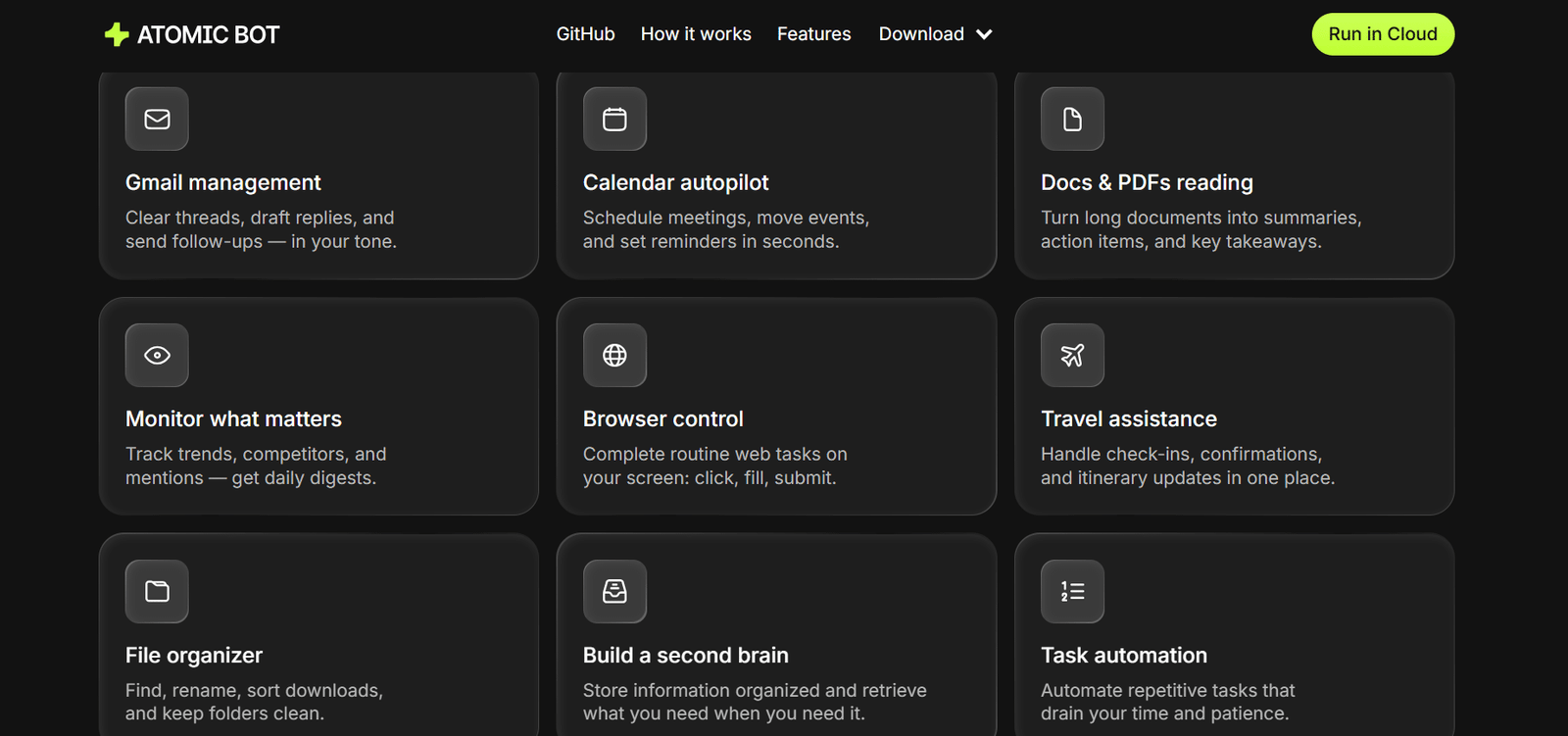This screenshot has width=1568, height=736.
Task: Click the folder icon for File organizer
Action: pos(157,591)
